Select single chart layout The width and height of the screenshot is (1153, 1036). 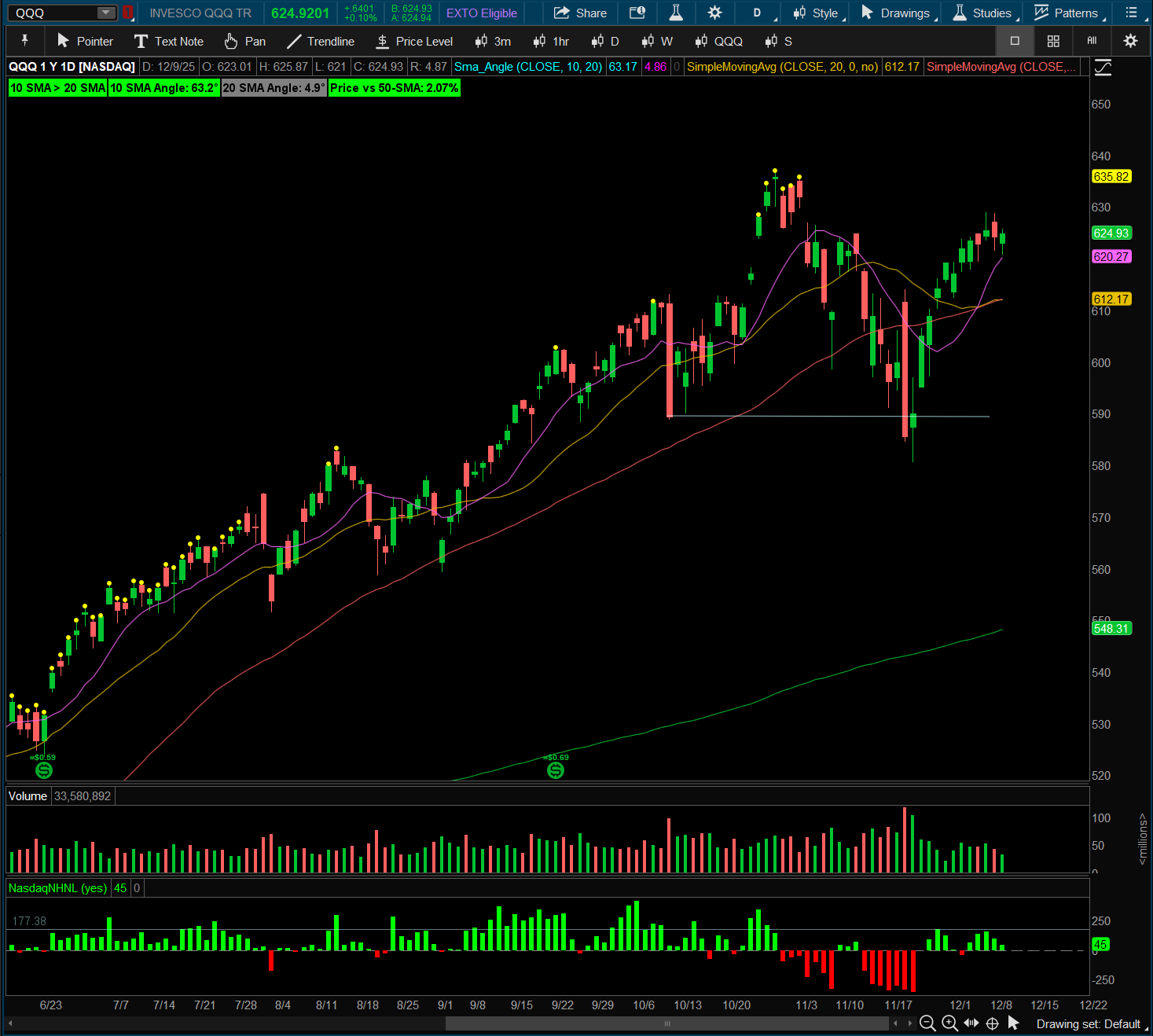[x=1015, y=41]
